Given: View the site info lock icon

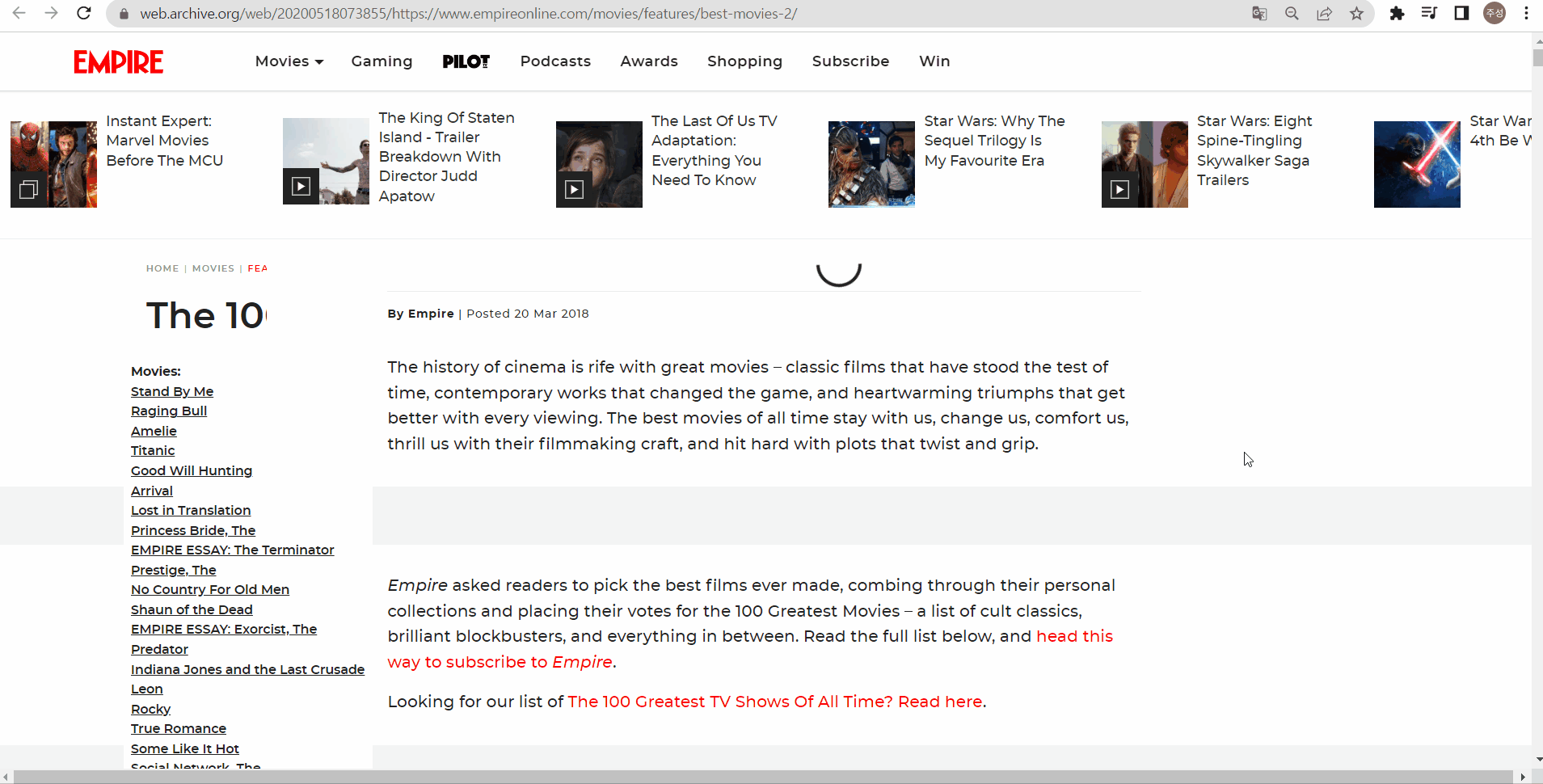Looking at the screenshot, I should [124, 14].
